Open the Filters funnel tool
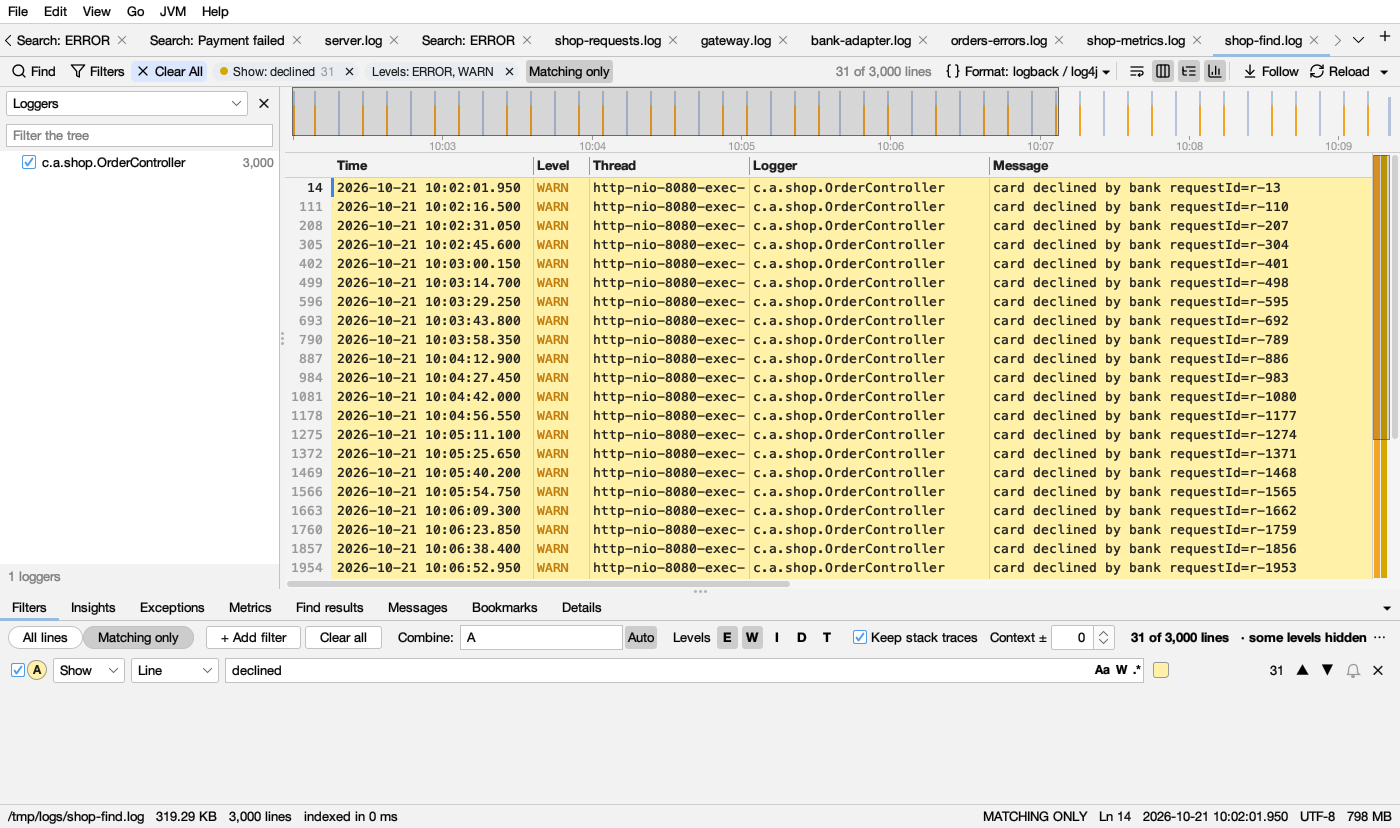The image size is (1400, 828). tap(98, 71)
